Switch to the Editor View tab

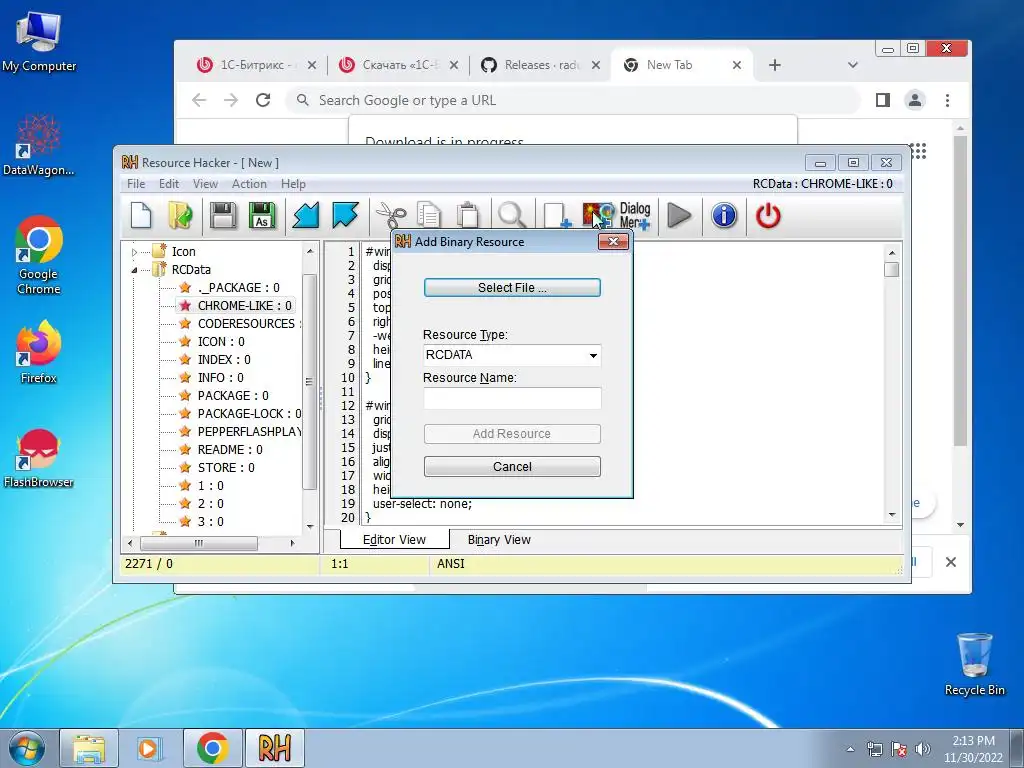[394, 540]
